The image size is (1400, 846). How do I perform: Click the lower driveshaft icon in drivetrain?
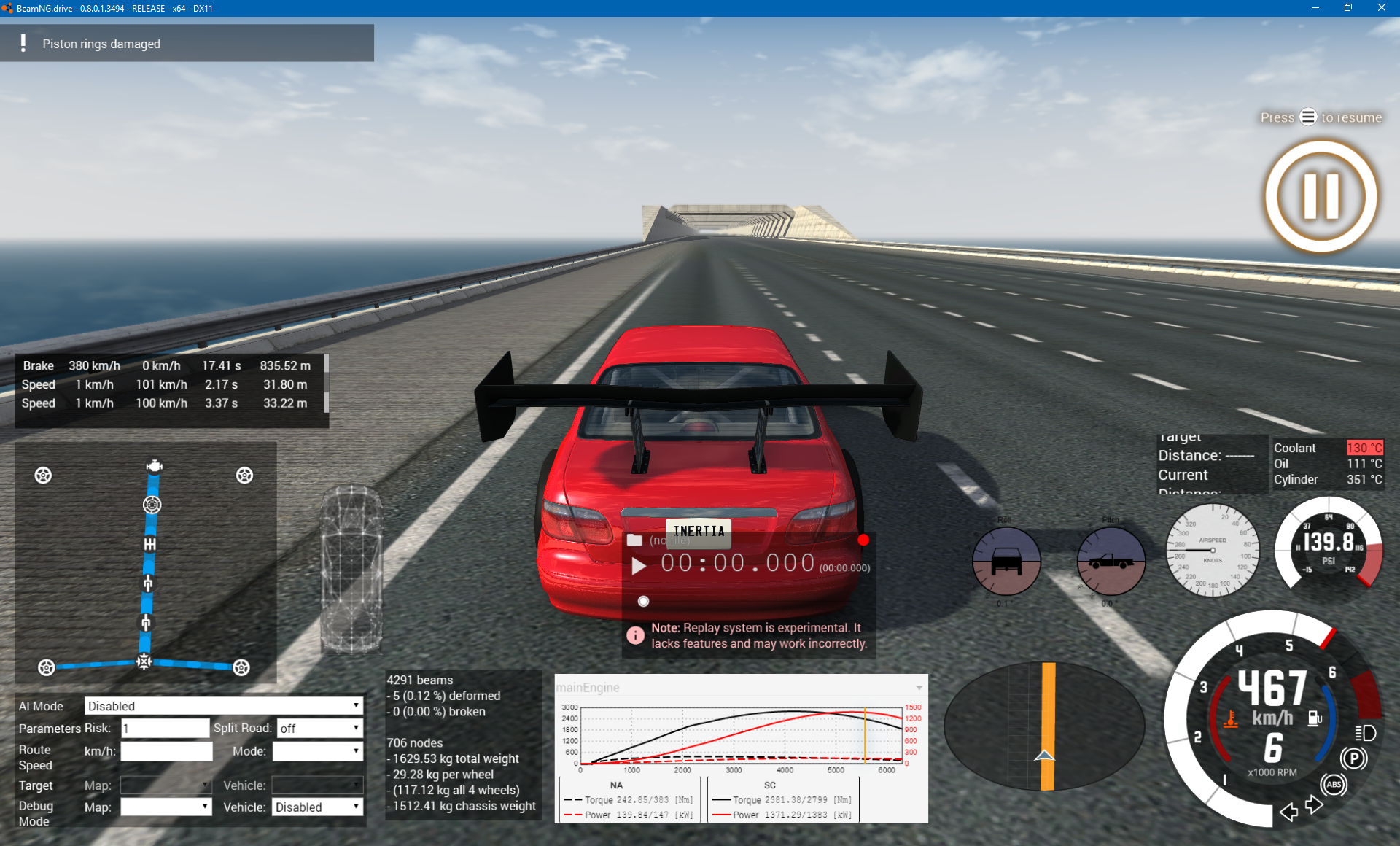coord(146,623)
